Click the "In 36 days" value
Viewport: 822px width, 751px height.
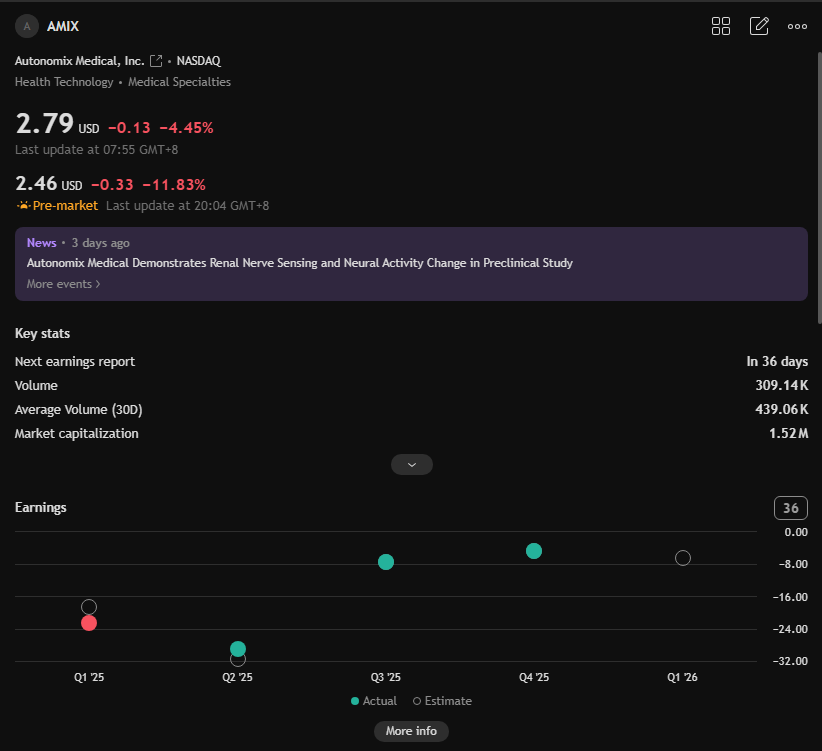point(777,362)
